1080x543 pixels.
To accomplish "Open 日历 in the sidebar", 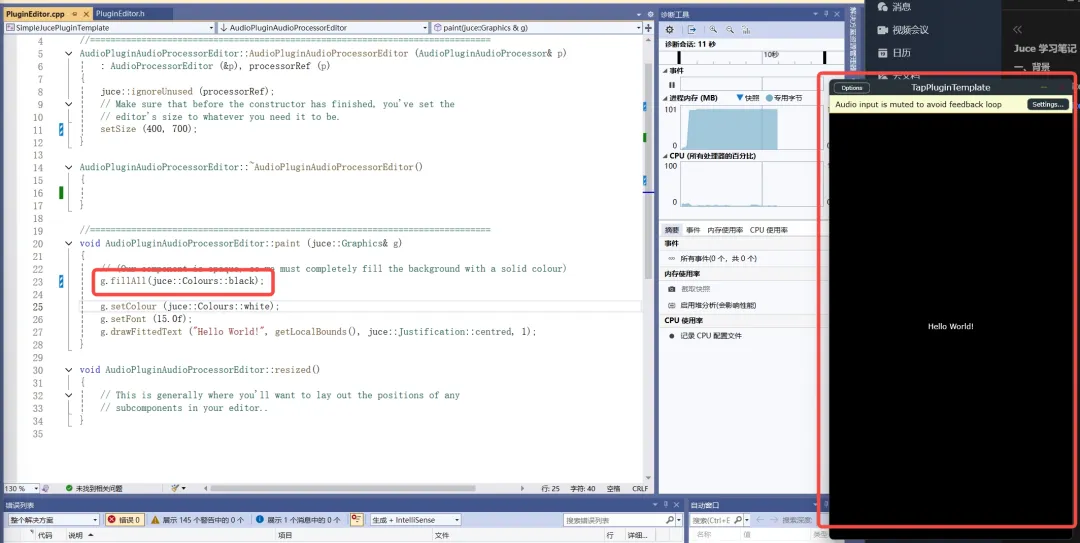I will coord(894,53).
